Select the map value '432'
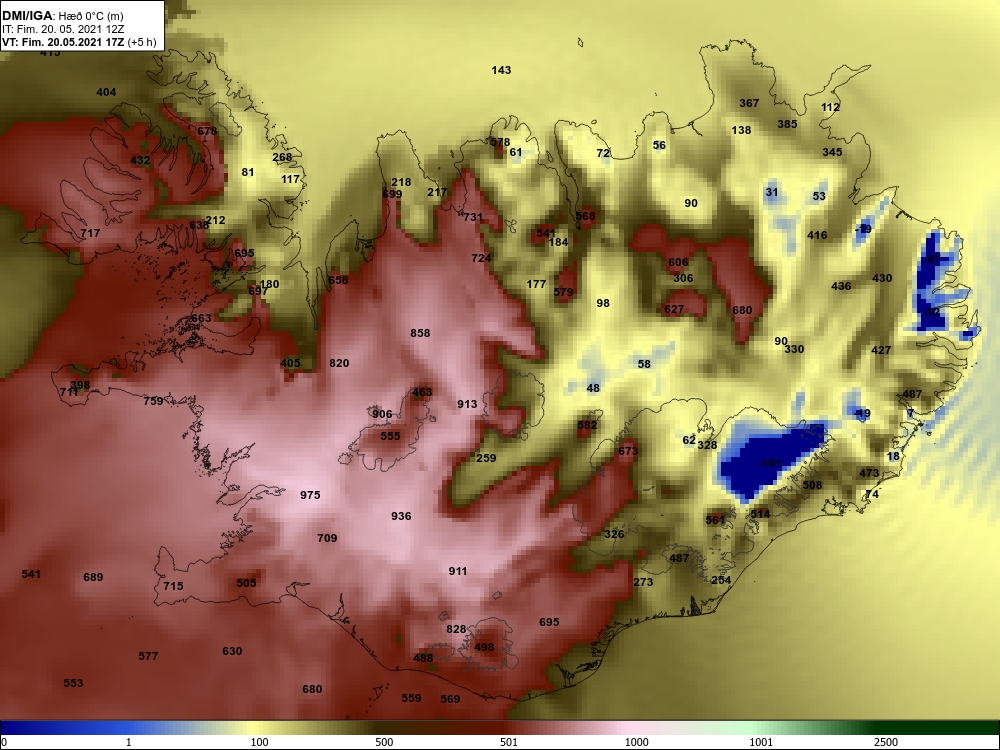 [140, 160]
